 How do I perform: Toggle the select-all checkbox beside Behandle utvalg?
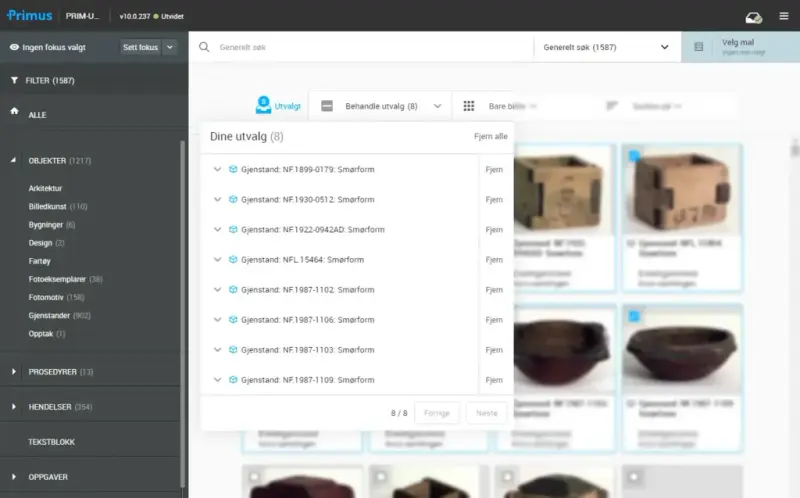327,105
